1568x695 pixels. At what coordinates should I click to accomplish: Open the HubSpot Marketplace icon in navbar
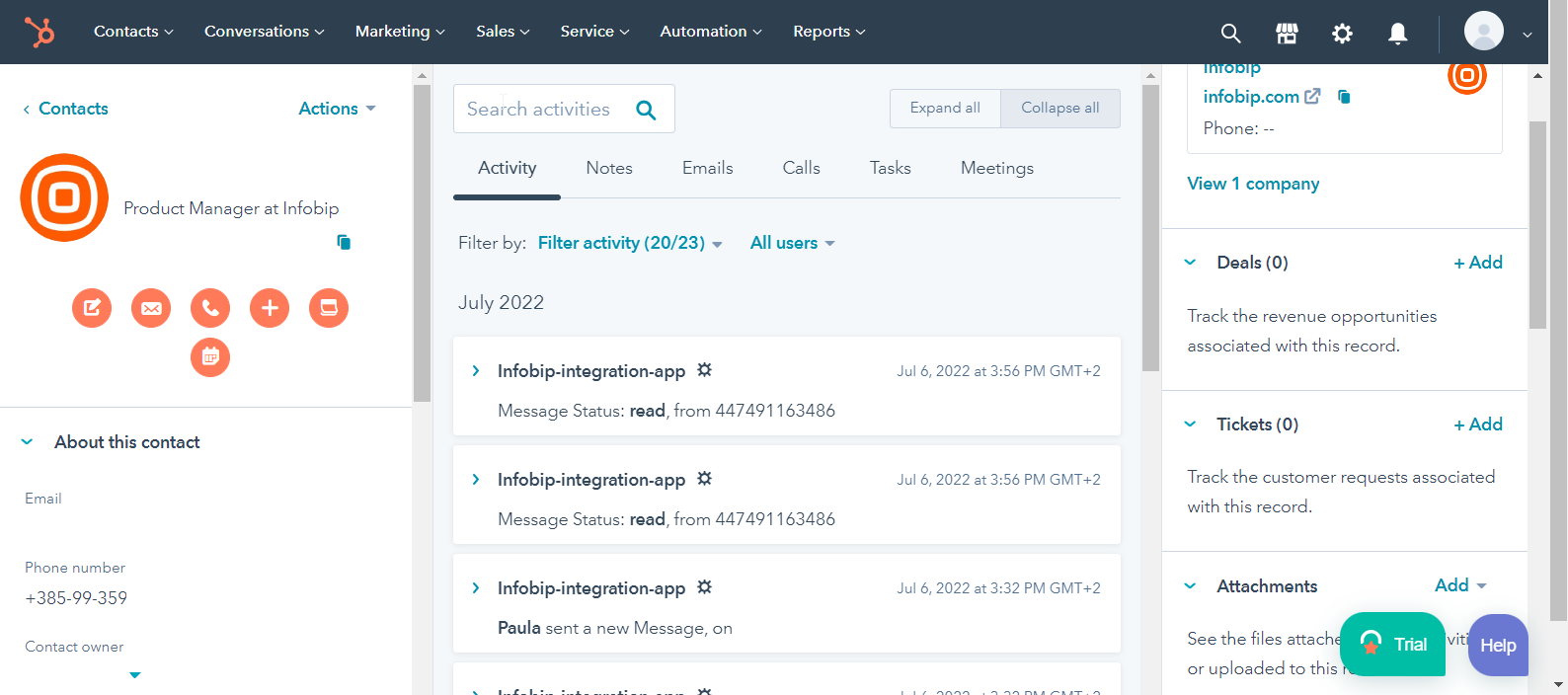(x=1287, y=33)
